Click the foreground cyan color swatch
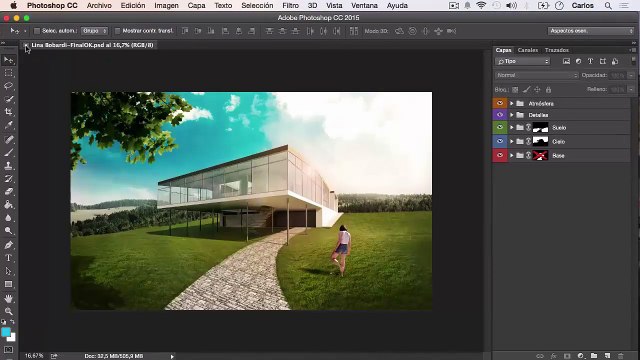Viewport: 640px width, 360px height. 6,332
